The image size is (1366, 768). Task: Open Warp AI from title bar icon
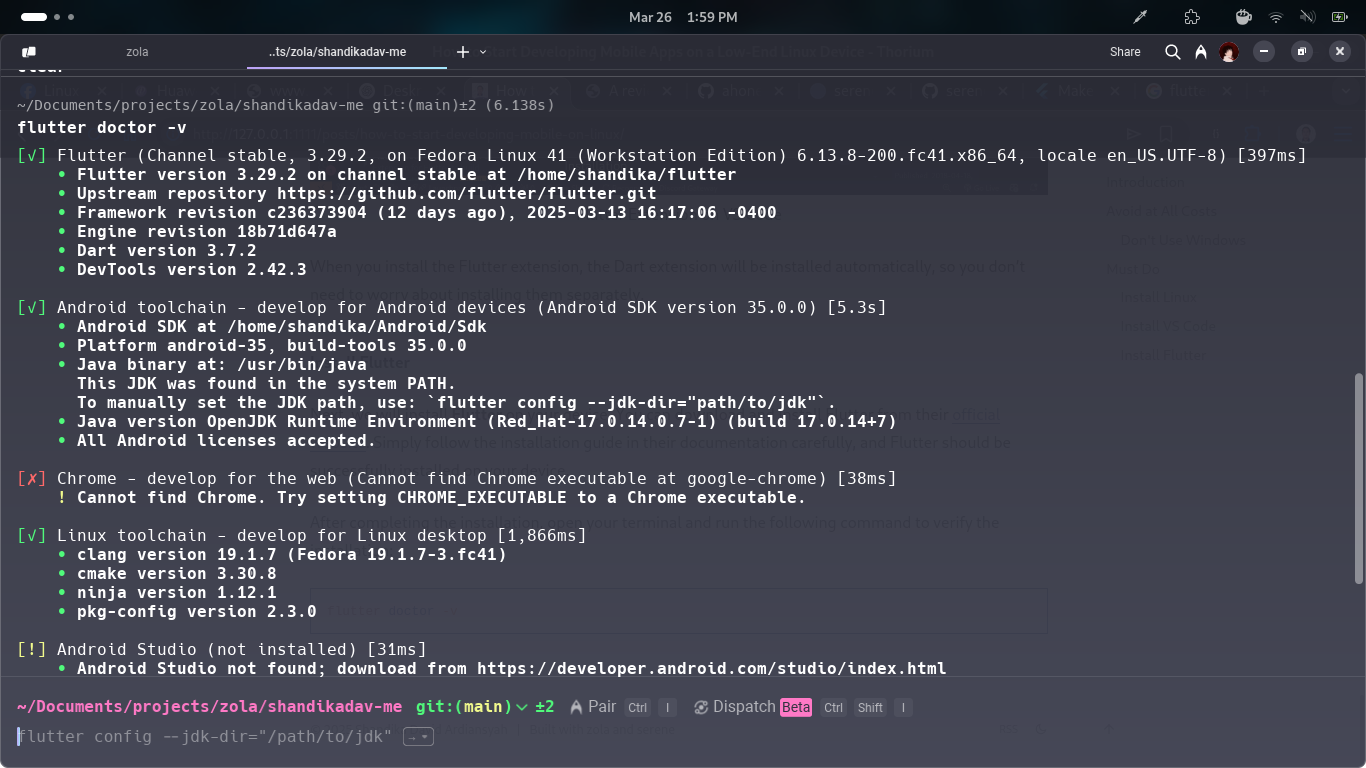click(1201, 52)
